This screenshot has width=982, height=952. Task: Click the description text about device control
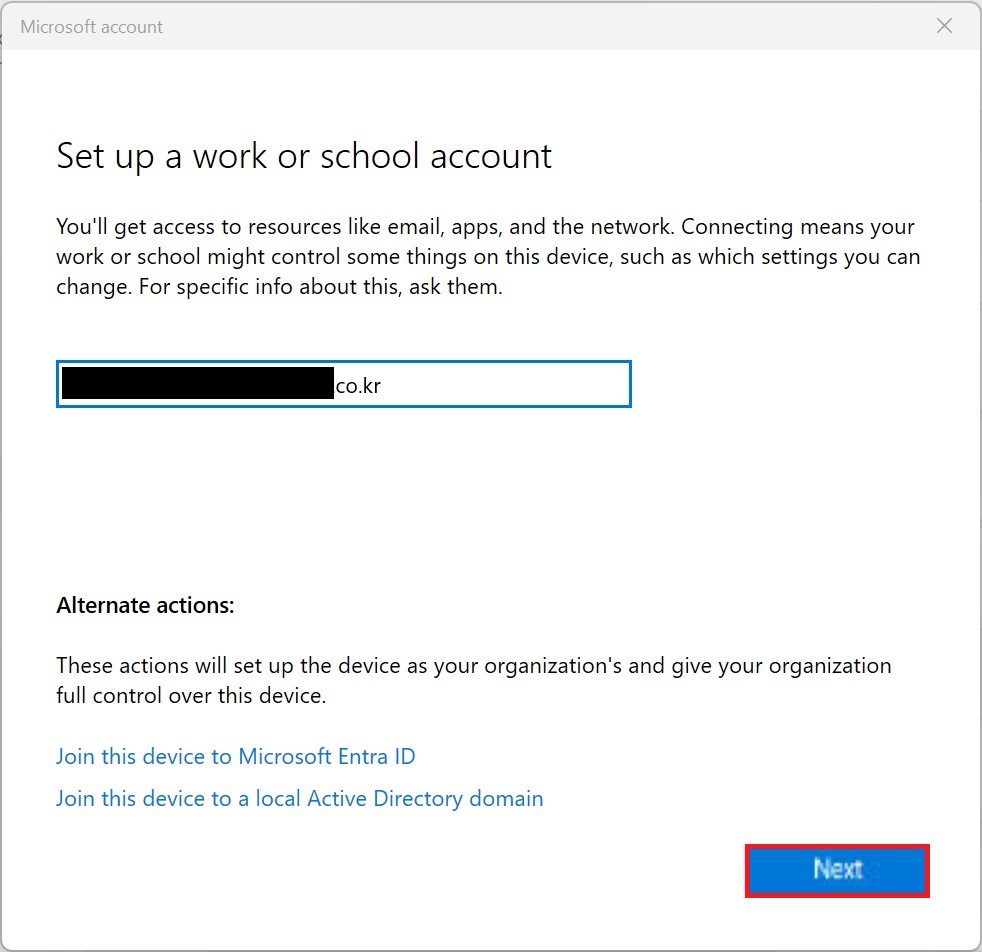pyautogui.click(x=488, y=256)
